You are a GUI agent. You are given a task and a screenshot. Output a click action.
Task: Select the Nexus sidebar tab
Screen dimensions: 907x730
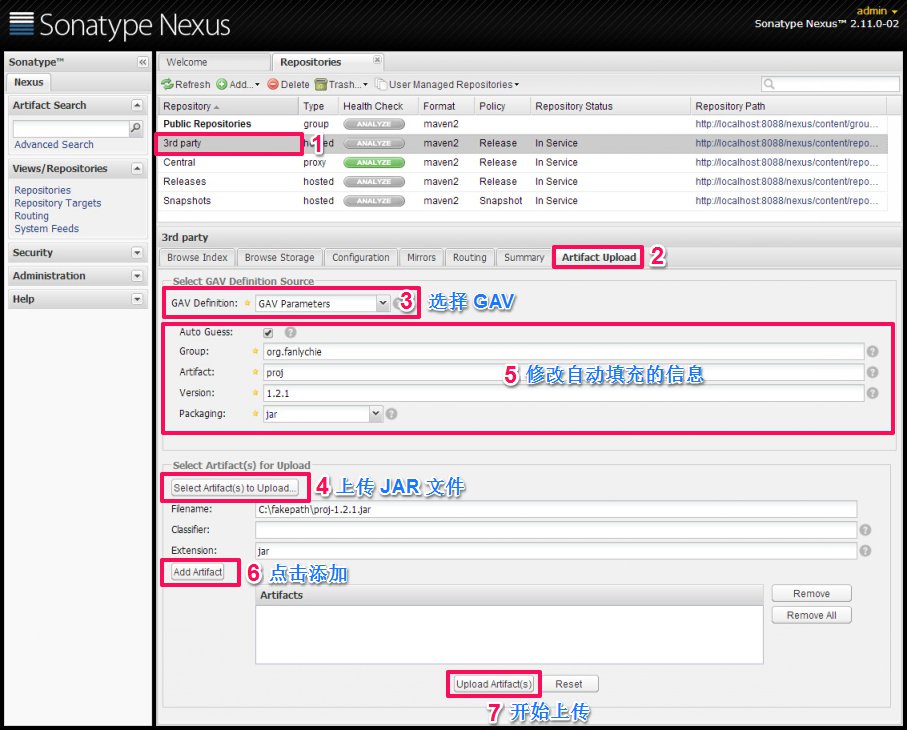[x=28, y=82]
